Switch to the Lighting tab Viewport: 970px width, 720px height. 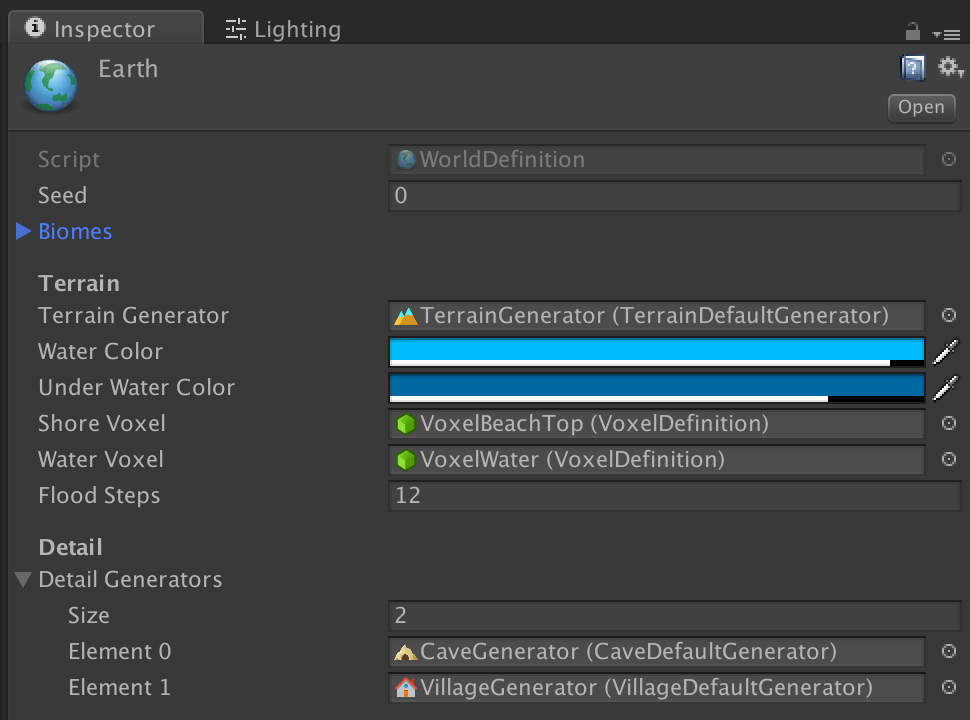point(283,29)
